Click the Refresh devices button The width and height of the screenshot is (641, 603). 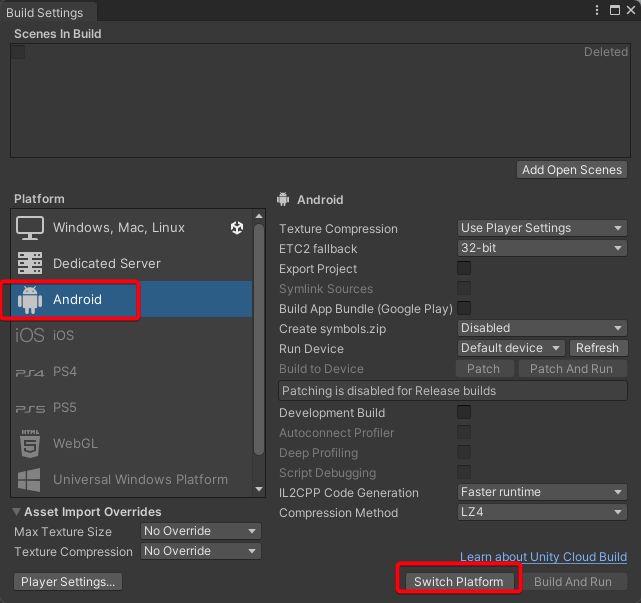(x=597, y=348)
